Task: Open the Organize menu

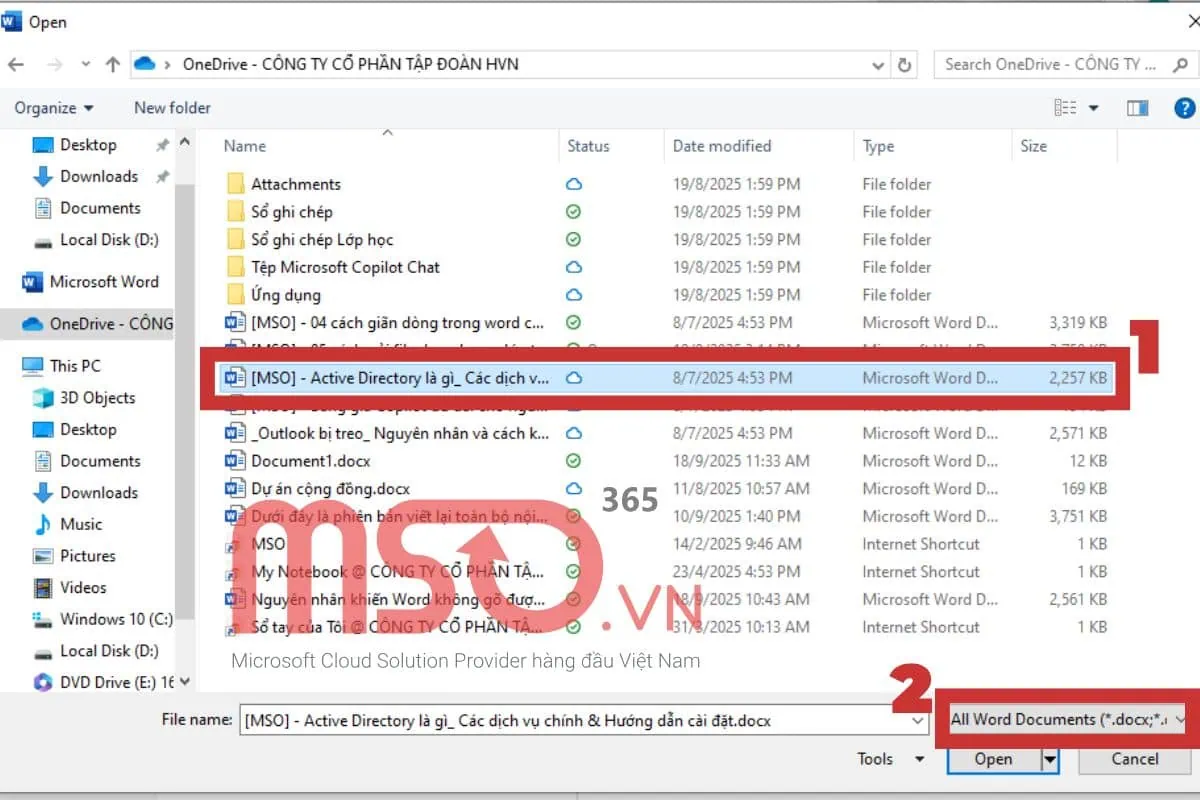Action: 54,107
